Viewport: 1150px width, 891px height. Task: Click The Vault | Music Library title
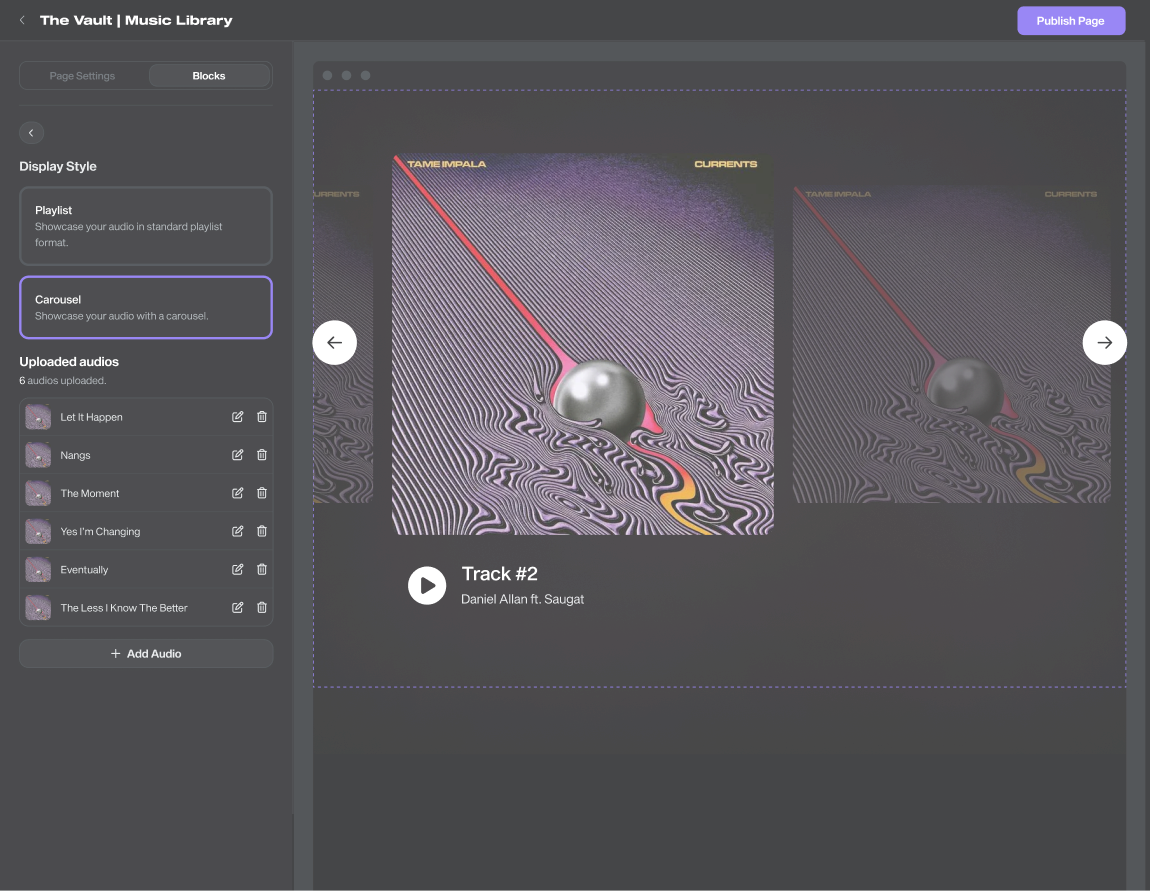click(x=136, y=21)
